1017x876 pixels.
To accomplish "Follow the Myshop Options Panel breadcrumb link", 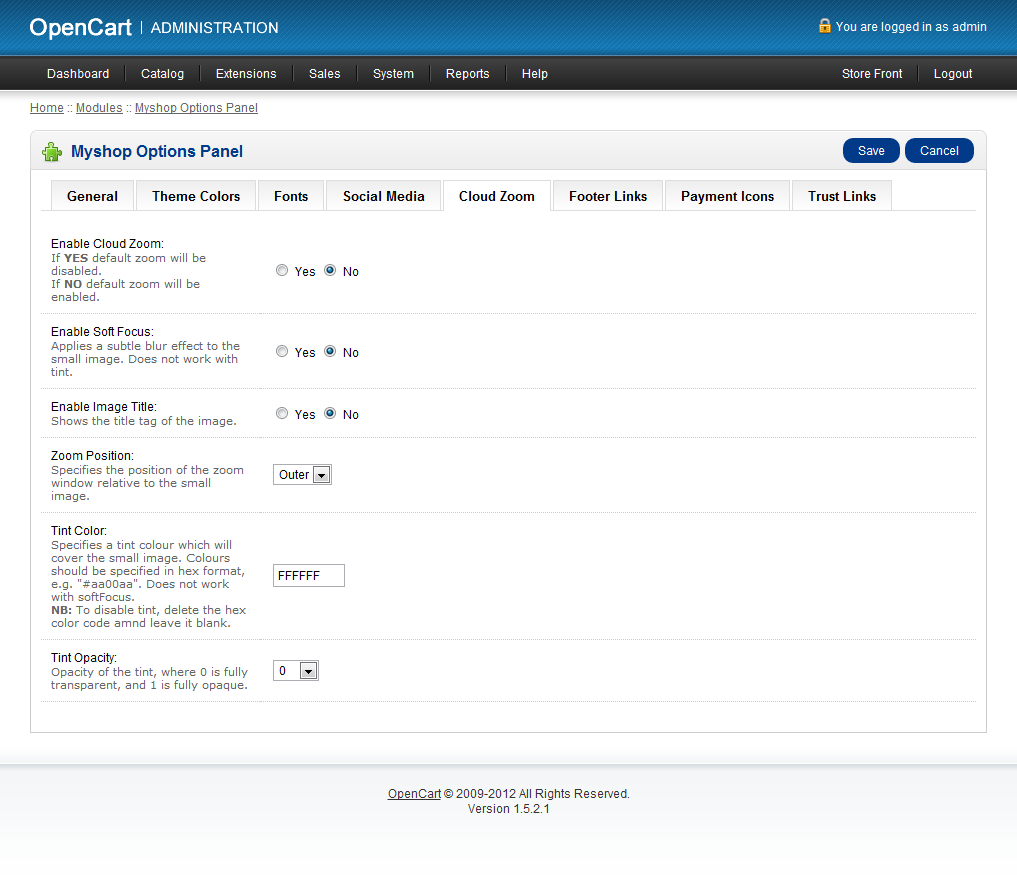I will click(x=196, y=108).
